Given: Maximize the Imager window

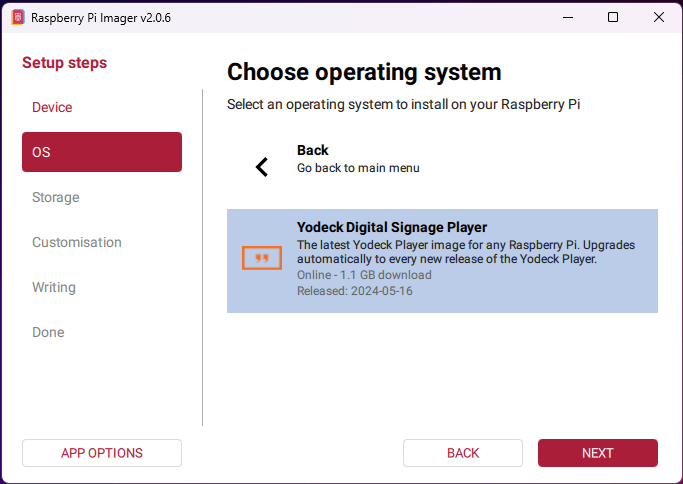Looking at the screenshot, I should [x=613, y=18].
